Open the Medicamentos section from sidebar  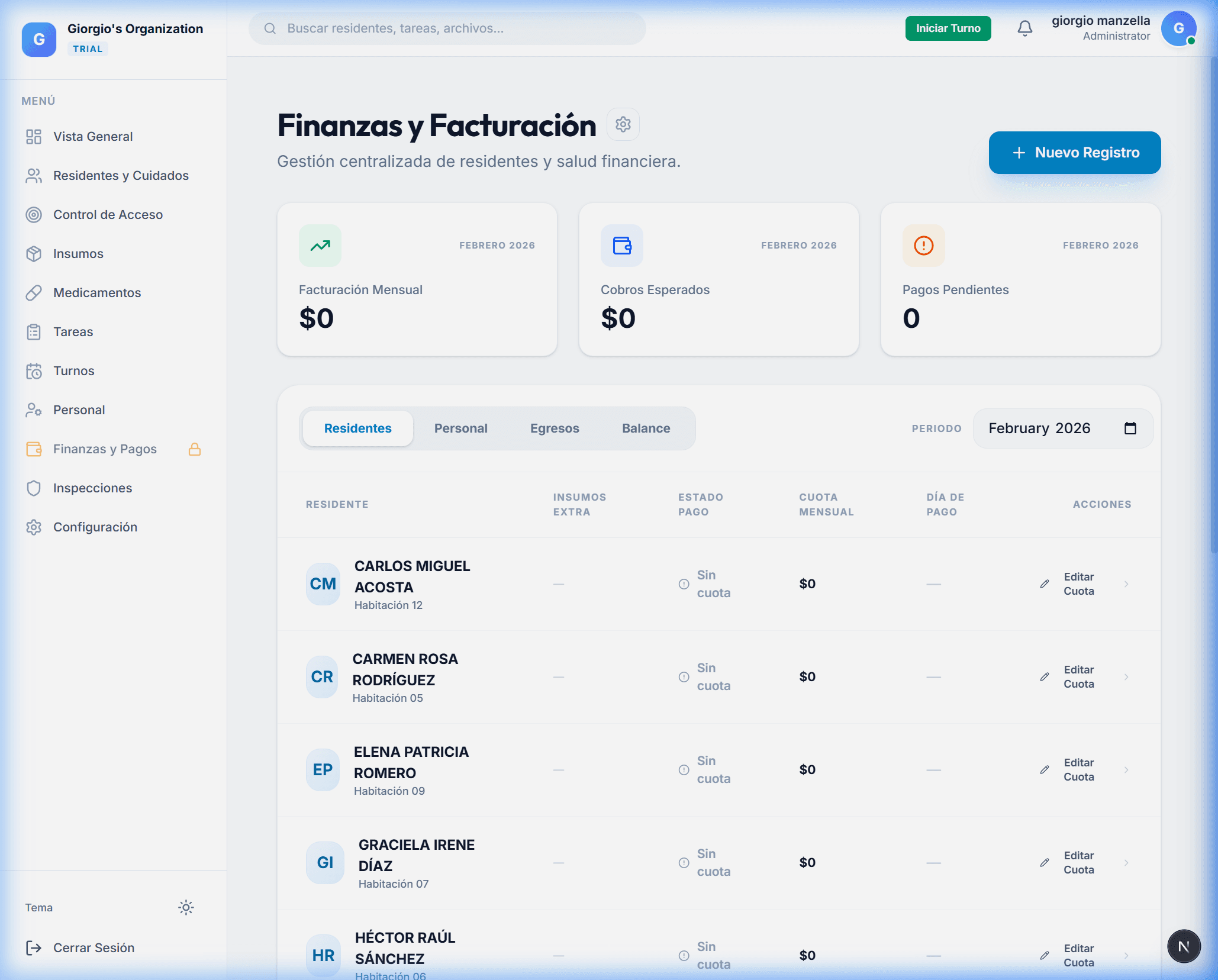(x=96, y=292)
